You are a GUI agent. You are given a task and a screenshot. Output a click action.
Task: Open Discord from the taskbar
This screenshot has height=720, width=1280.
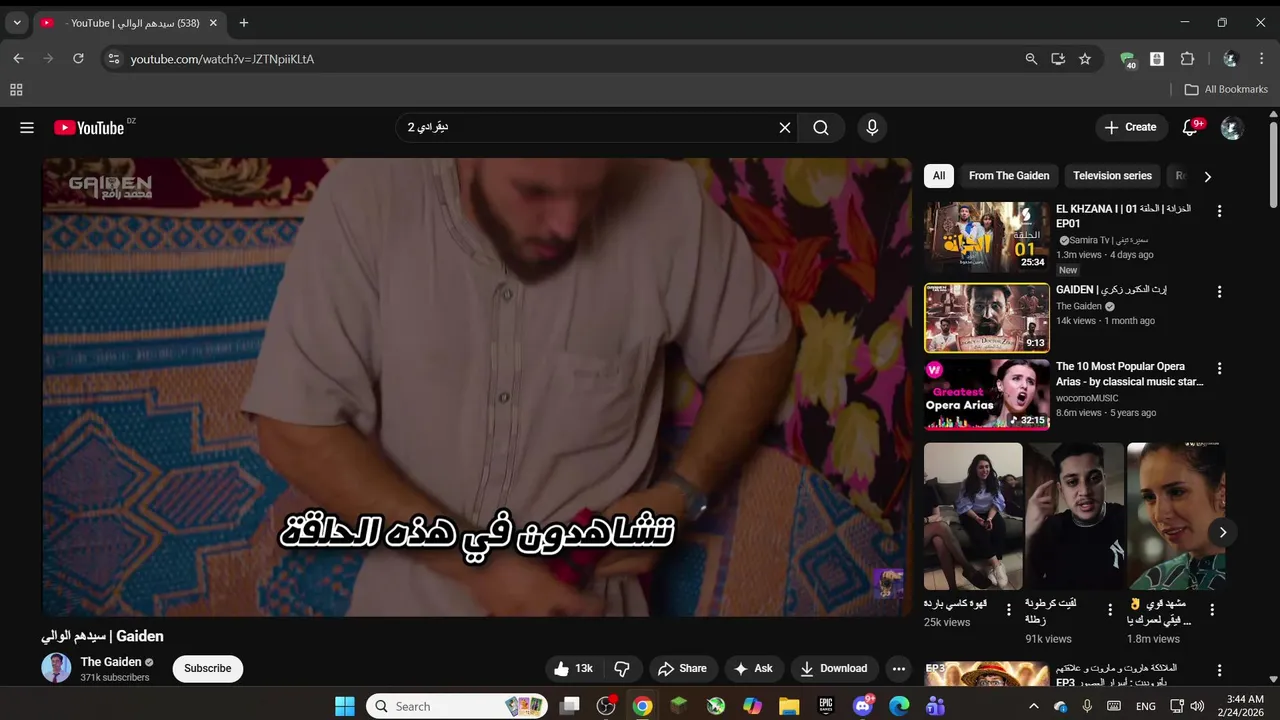863,707
